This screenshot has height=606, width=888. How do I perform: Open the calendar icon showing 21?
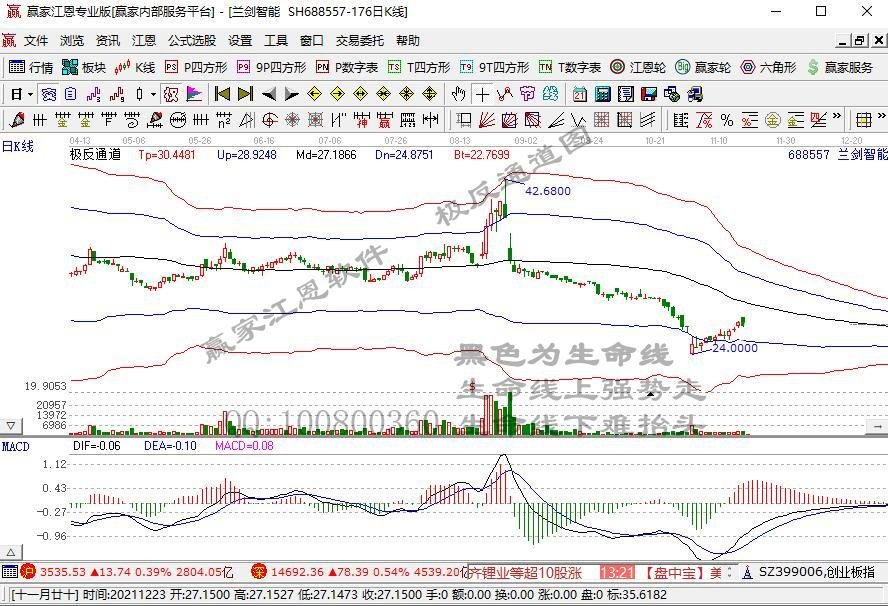point(579,94)
